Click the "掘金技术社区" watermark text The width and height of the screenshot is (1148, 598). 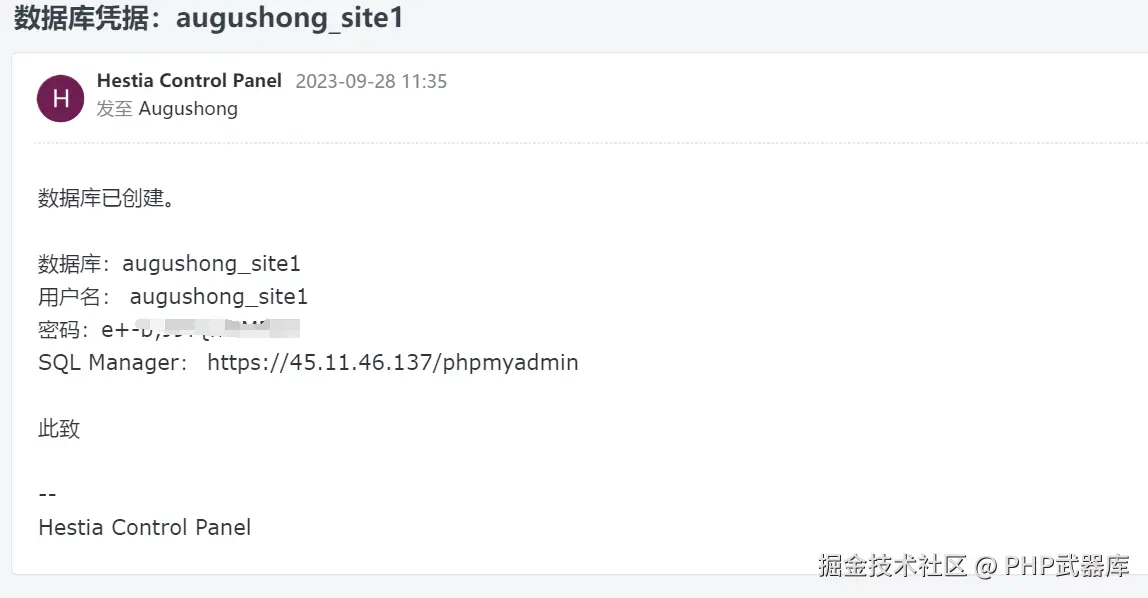click(892, 566)
